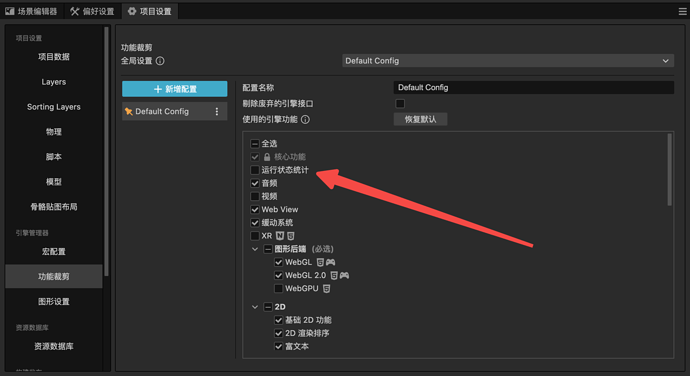Screen dimensions: 690x376
Task: Uncheck the 缓动系统 checkbox
Action: (x=255, y=223)
